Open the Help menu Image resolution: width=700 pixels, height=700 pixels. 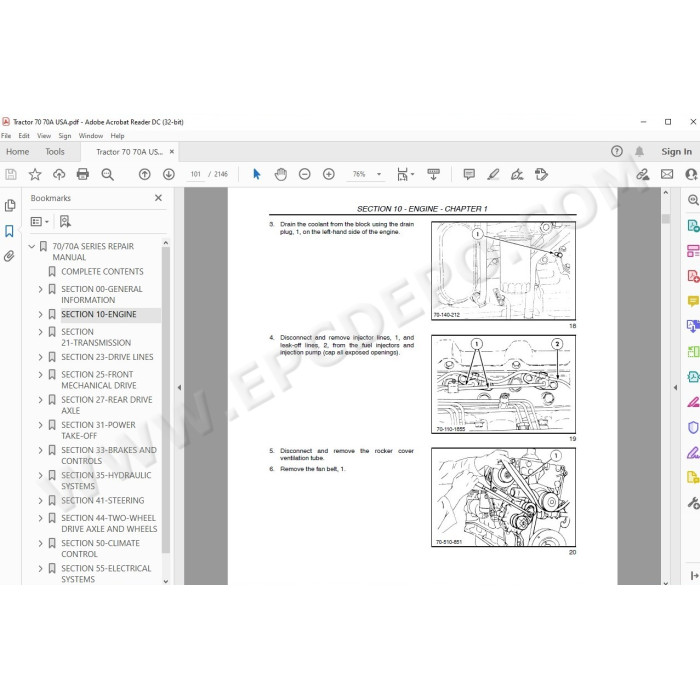pos(117,136)
